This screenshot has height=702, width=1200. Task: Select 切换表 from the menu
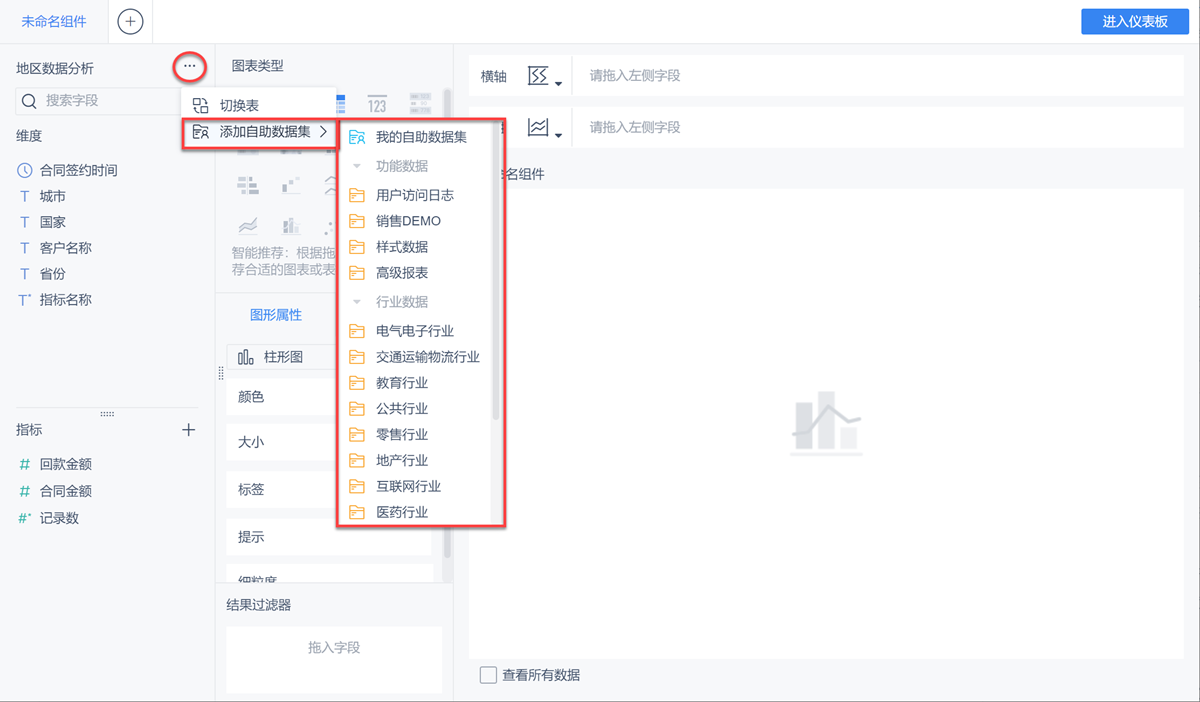point(257,105)
